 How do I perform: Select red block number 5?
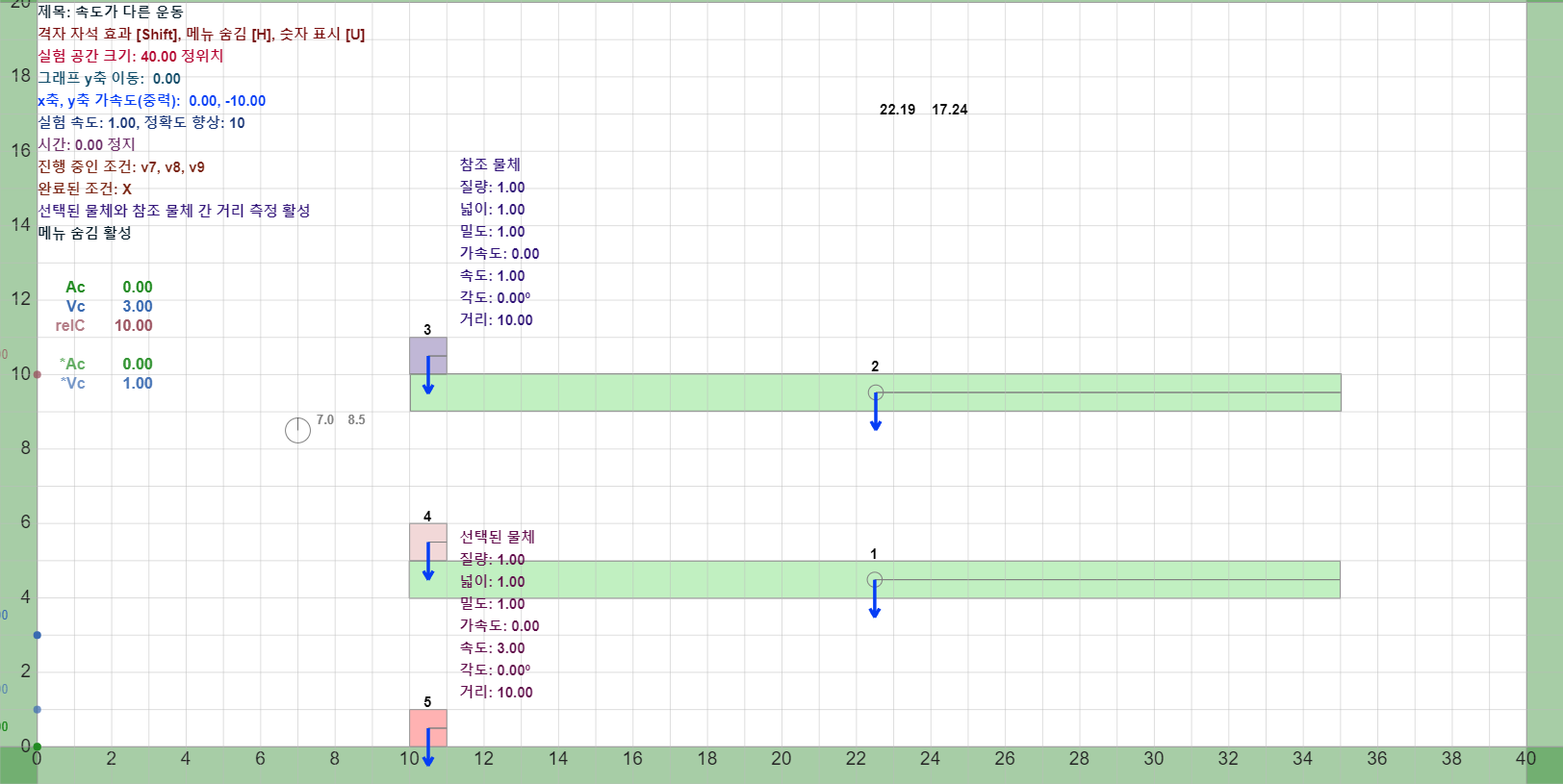pos(428,728)
